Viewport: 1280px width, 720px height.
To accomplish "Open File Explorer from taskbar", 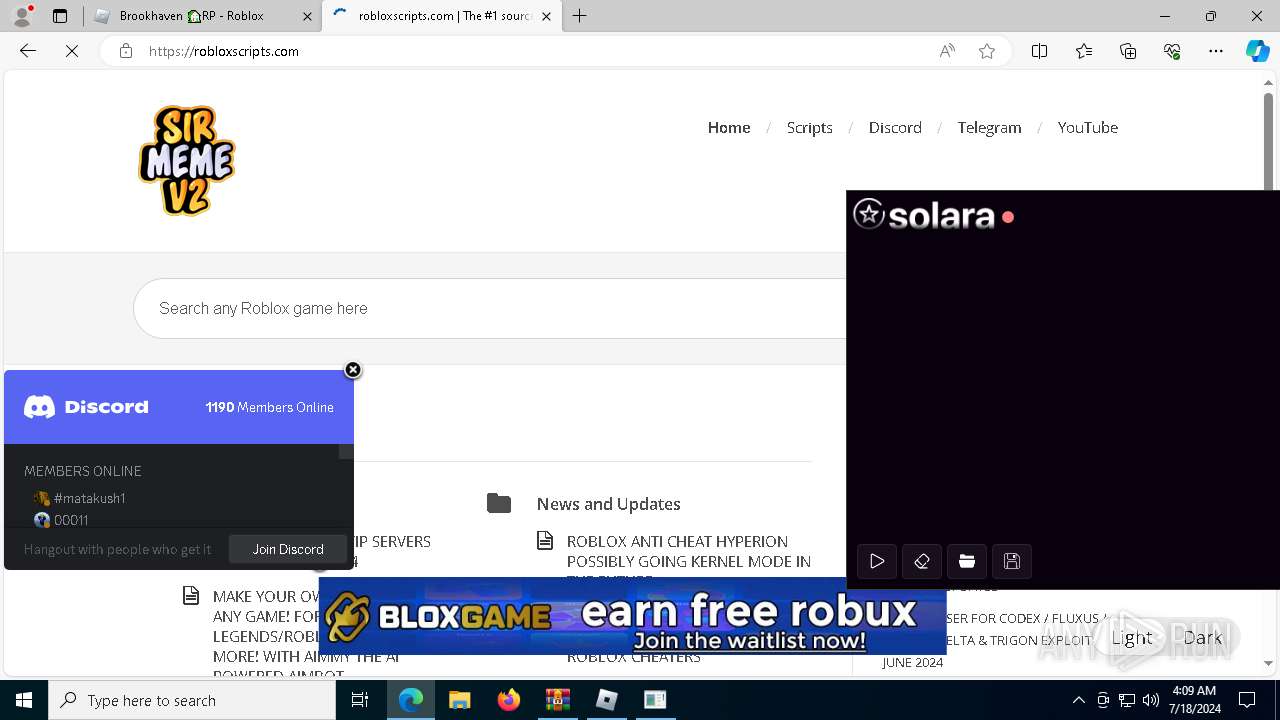I will (459, 700).
